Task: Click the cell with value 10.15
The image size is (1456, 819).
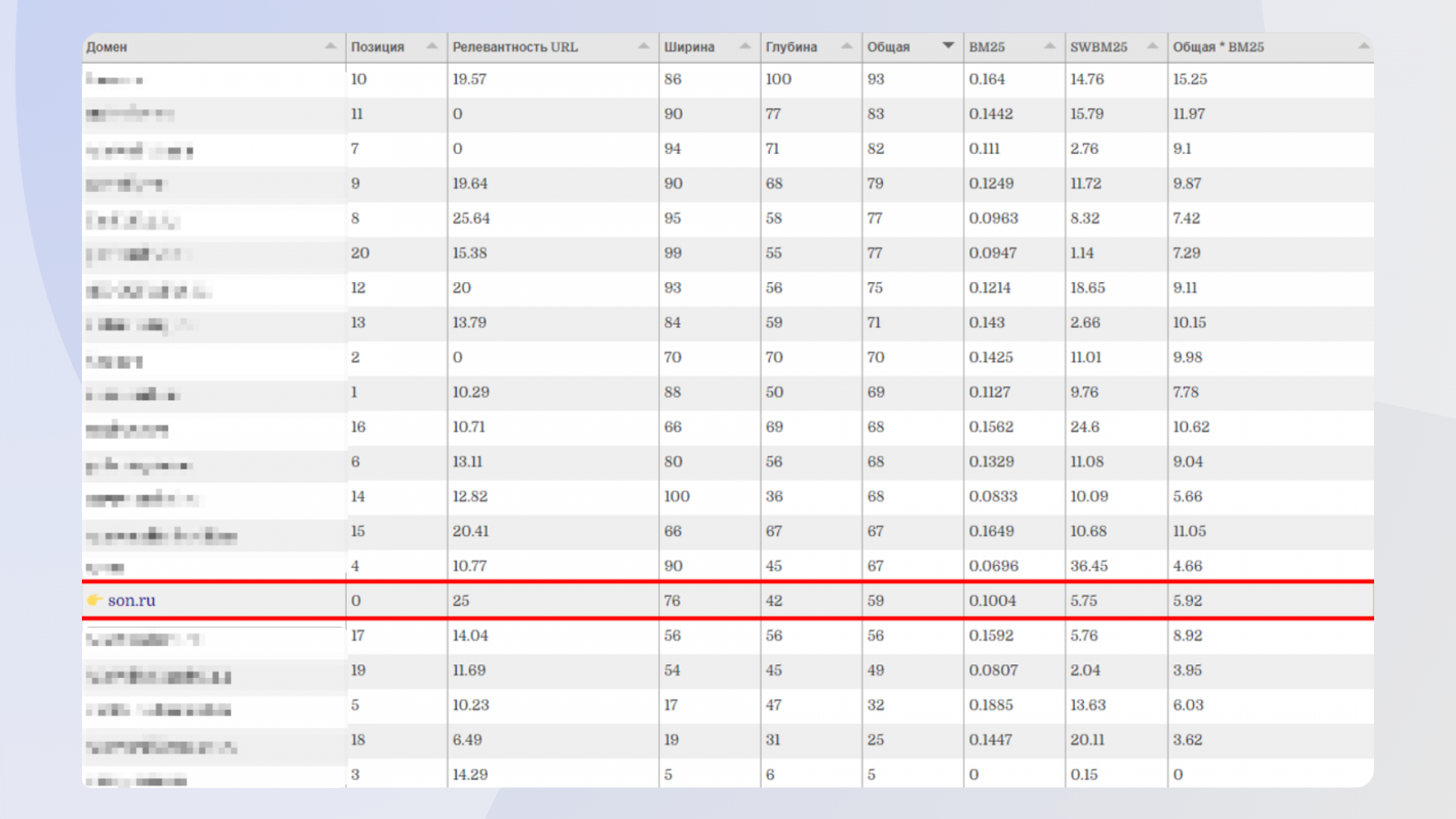Action: (x=1189, y=322)
